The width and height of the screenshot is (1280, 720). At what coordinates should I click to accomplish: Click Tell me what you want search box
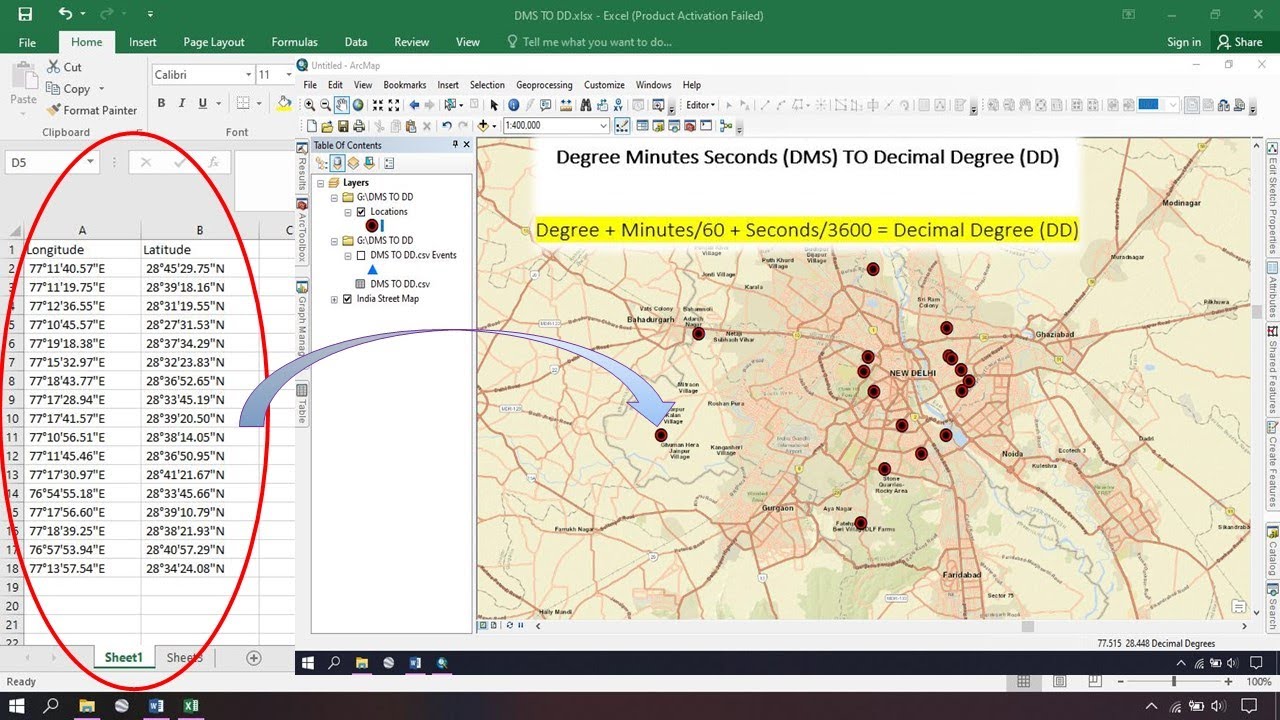(x=590, y=42)
